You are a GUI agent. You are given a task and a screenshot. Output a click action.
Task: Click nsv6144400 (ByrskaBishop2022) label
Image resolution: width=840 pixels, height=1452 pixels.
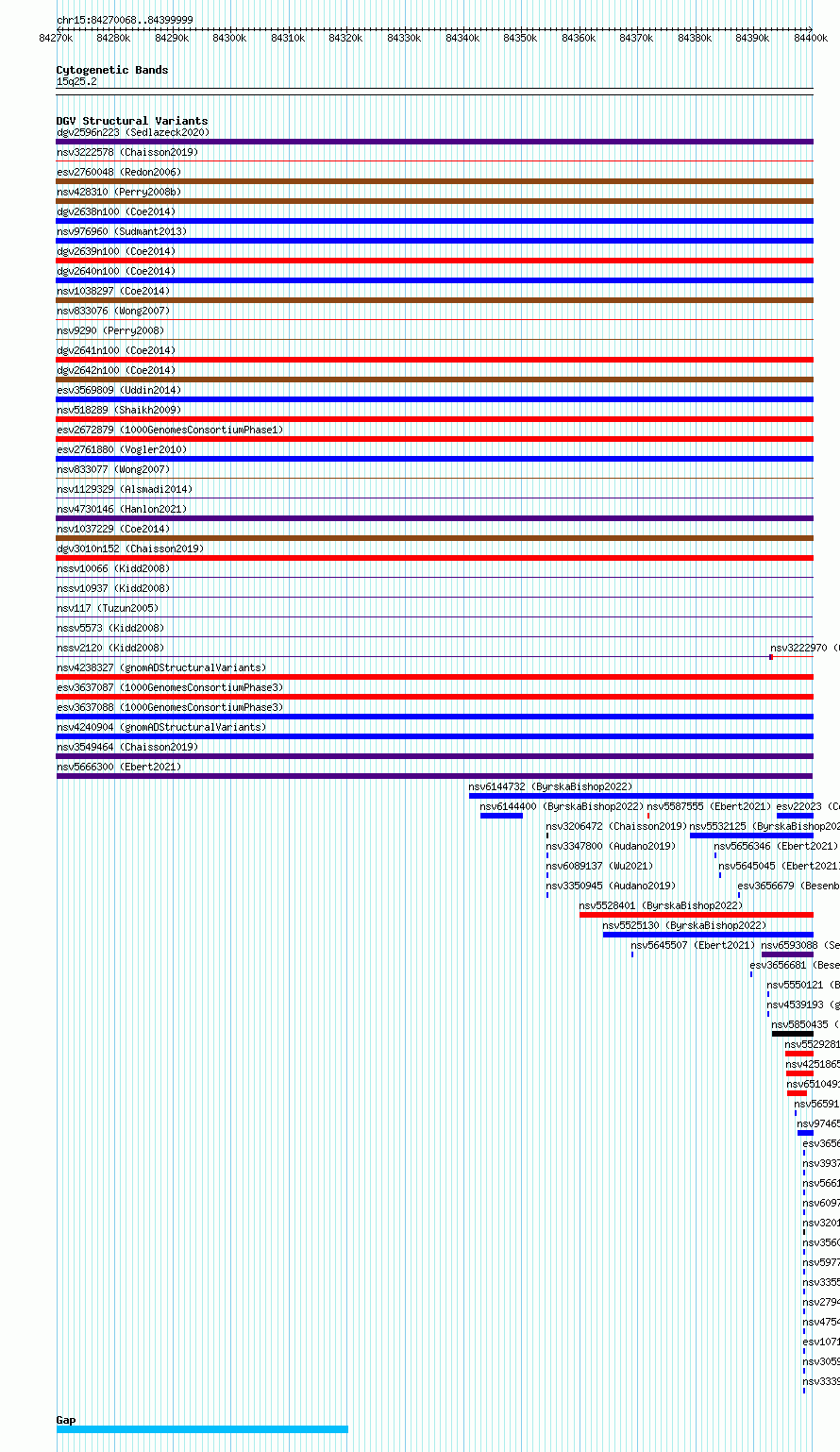coord(563,806)
